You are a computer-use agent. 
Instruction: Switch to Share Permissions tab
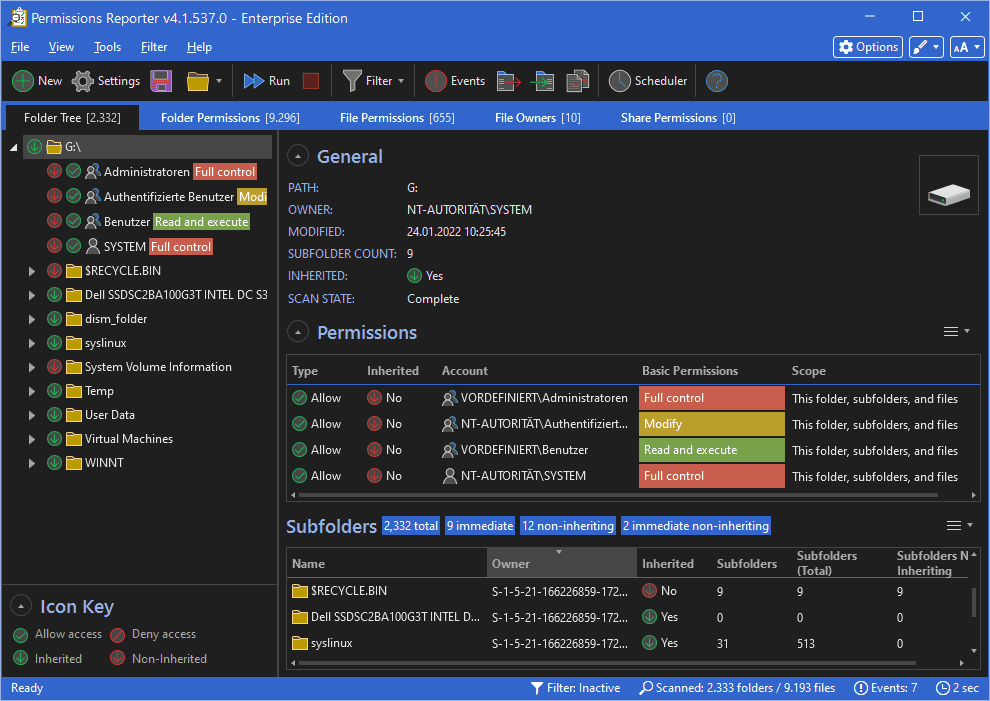click(x=677, y=118)
